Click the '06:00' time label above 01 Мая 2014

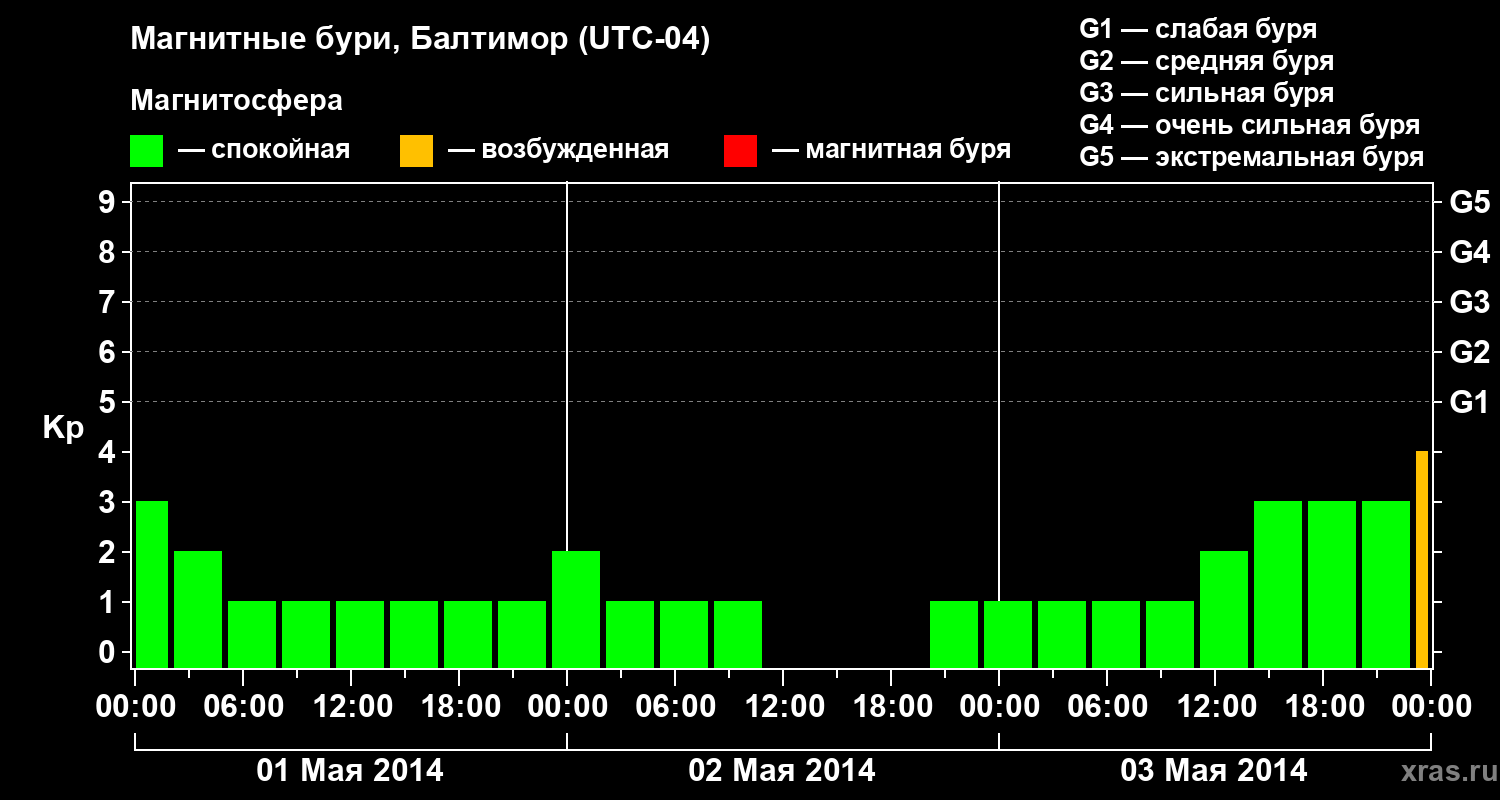244,707
